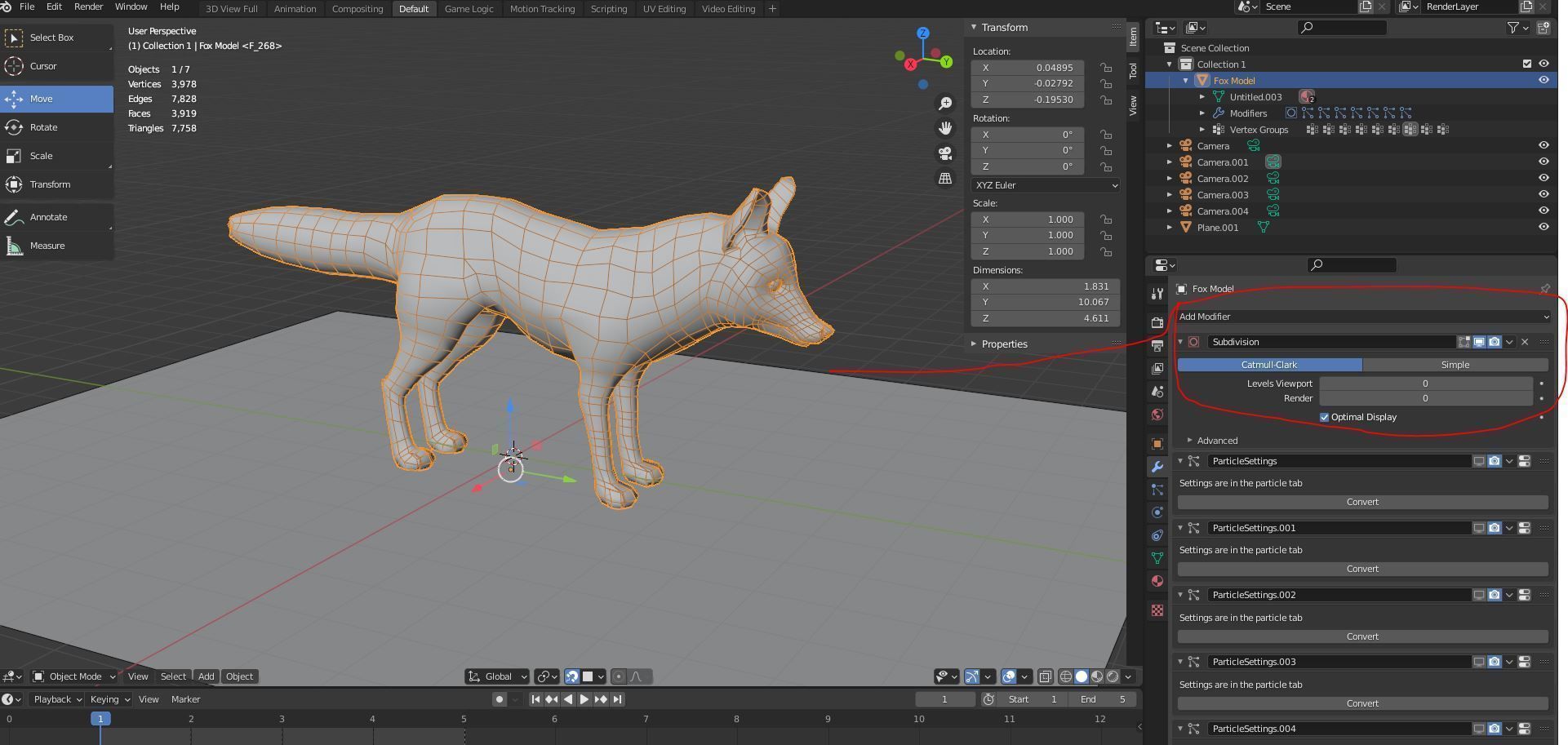Uncheck Collection 1 exclude checkbox
Image resolution: width=1568 pixels, height=745 pixels.
(1527, 64)
